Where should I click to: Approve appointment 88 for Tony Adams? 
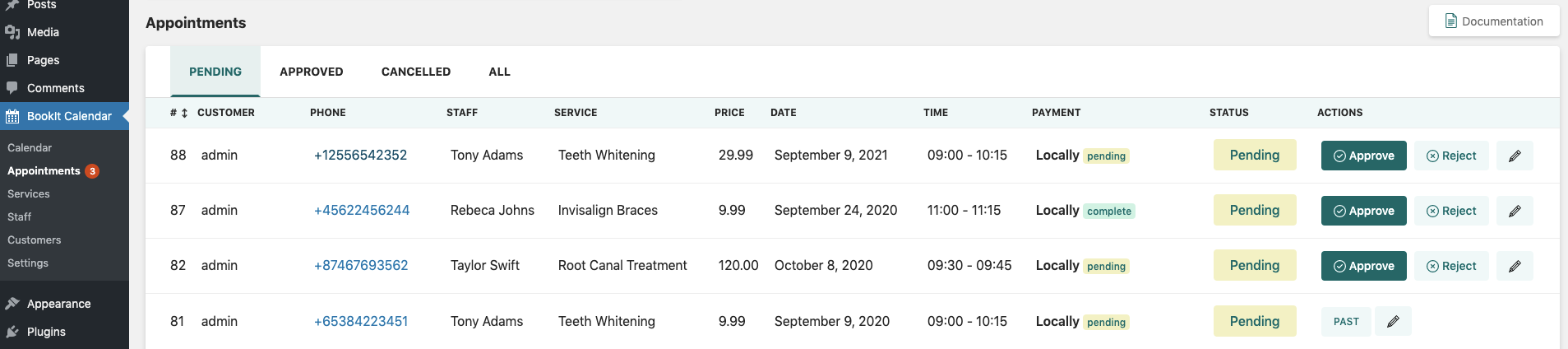[x=1363, y=156]
